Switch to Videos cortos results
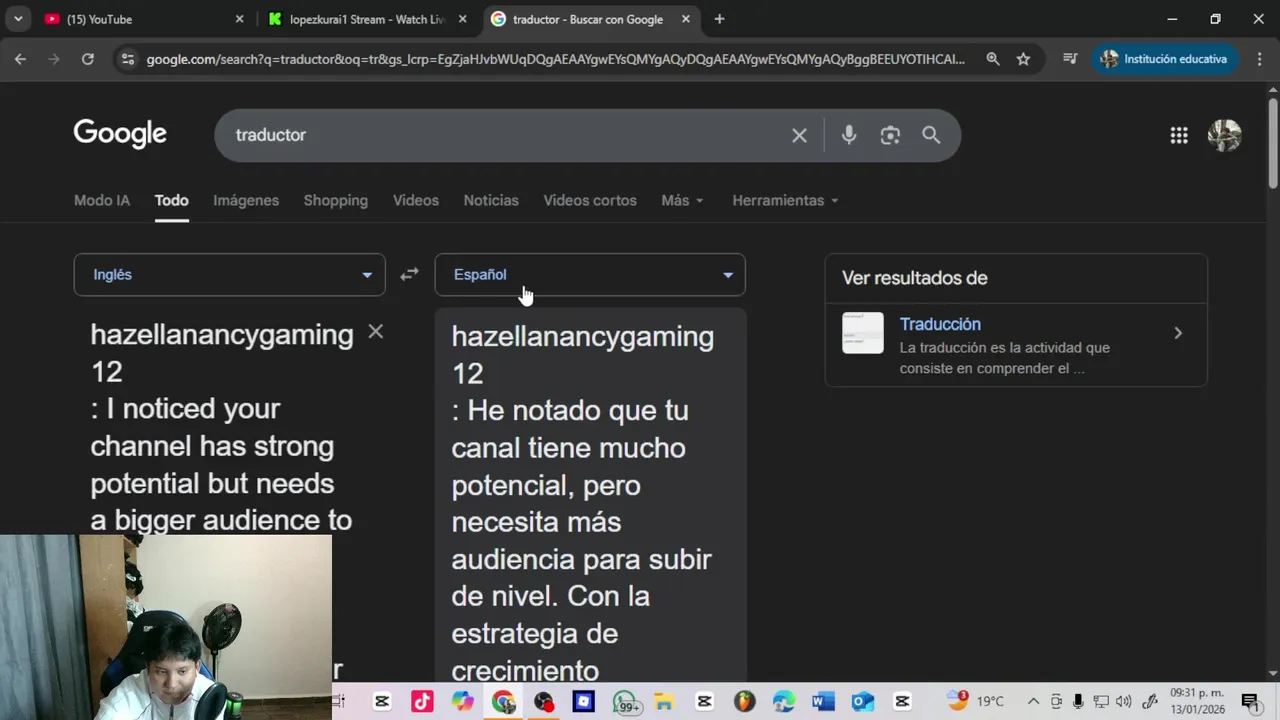This screenshot has height=720, width=1280. tap(590, 200)
